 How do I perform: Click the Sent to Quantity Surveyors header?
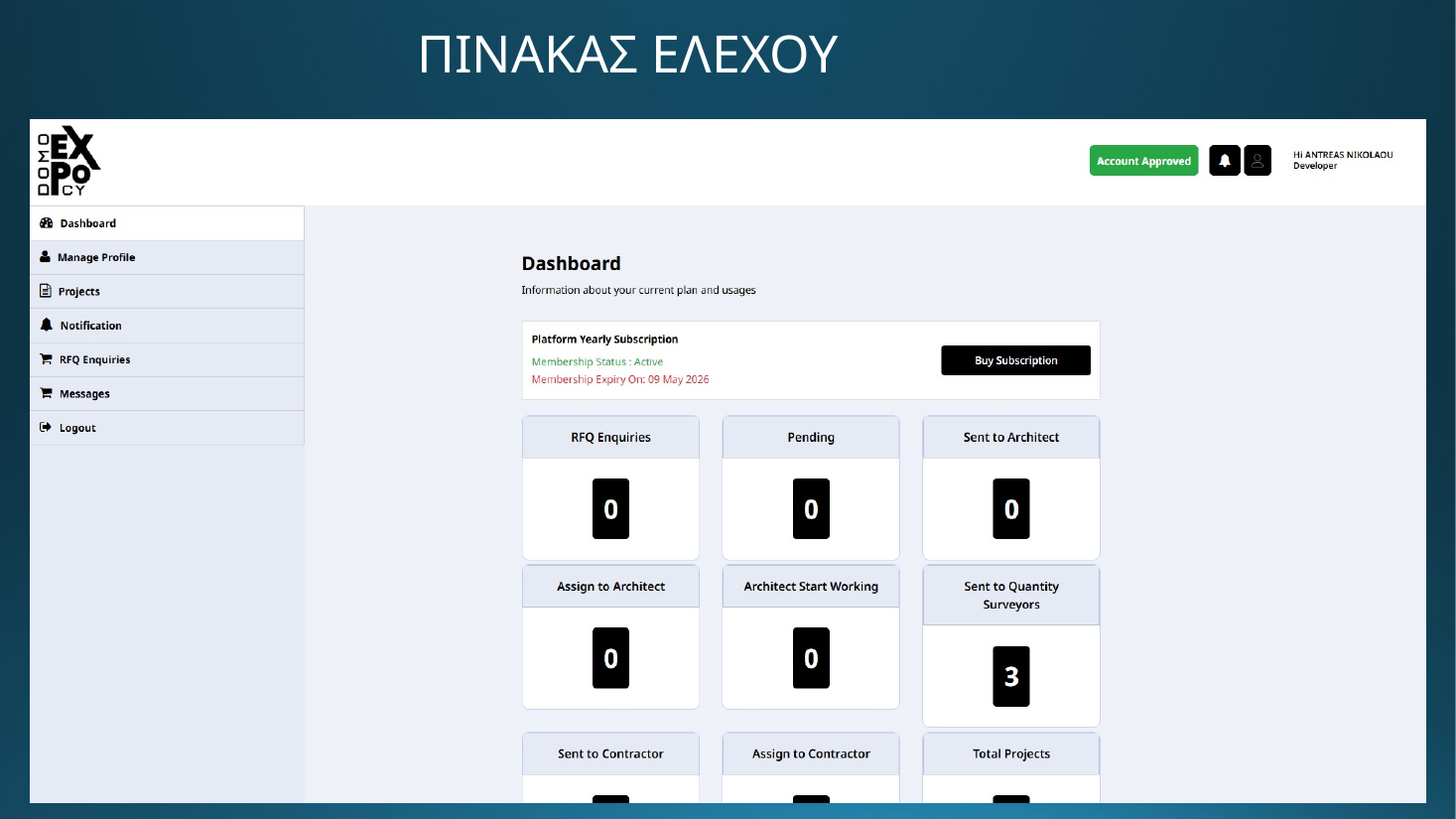(1011, 596)
